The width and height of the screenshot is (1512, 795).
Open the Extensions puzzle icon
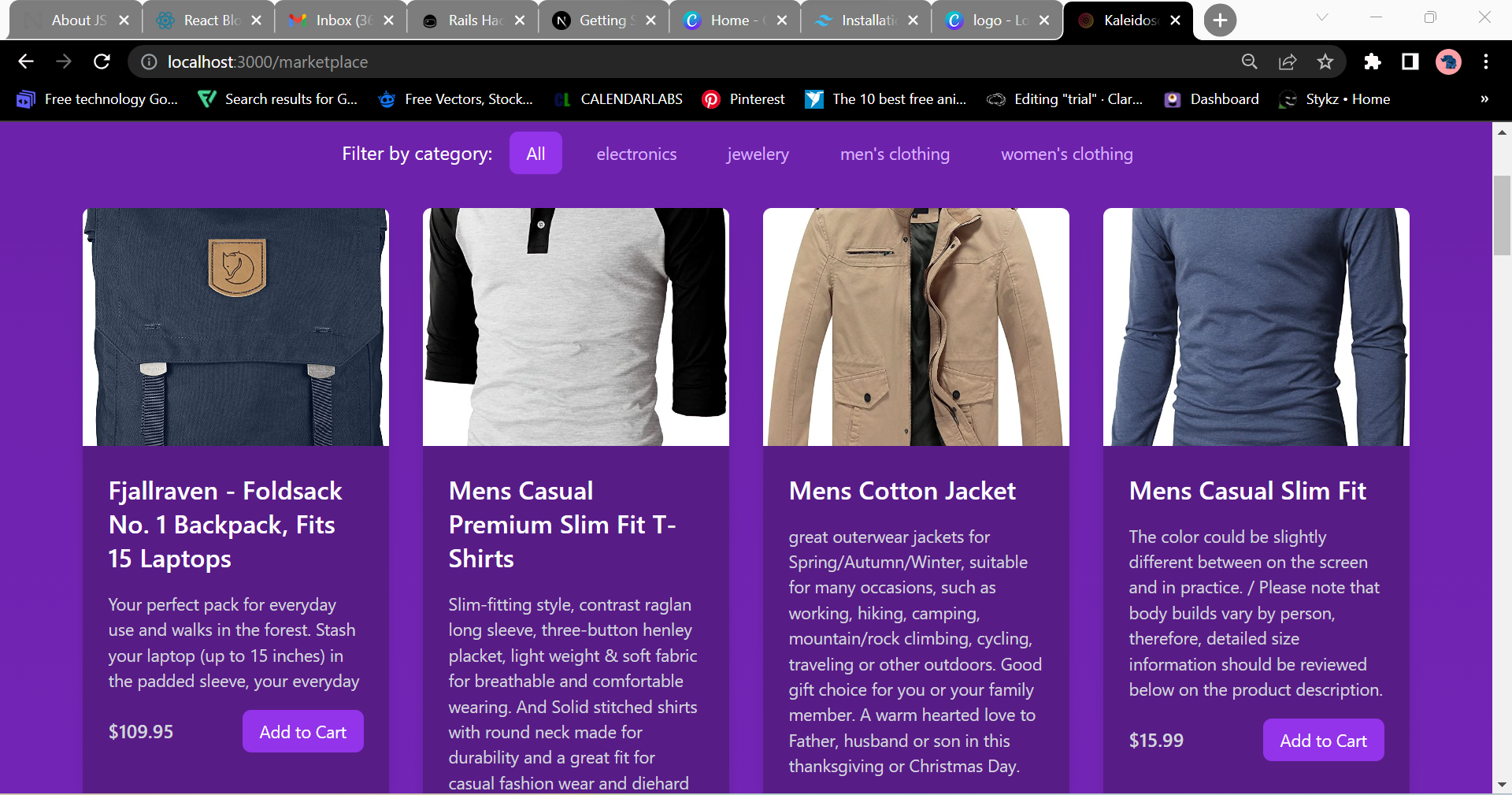(1373, 61)
